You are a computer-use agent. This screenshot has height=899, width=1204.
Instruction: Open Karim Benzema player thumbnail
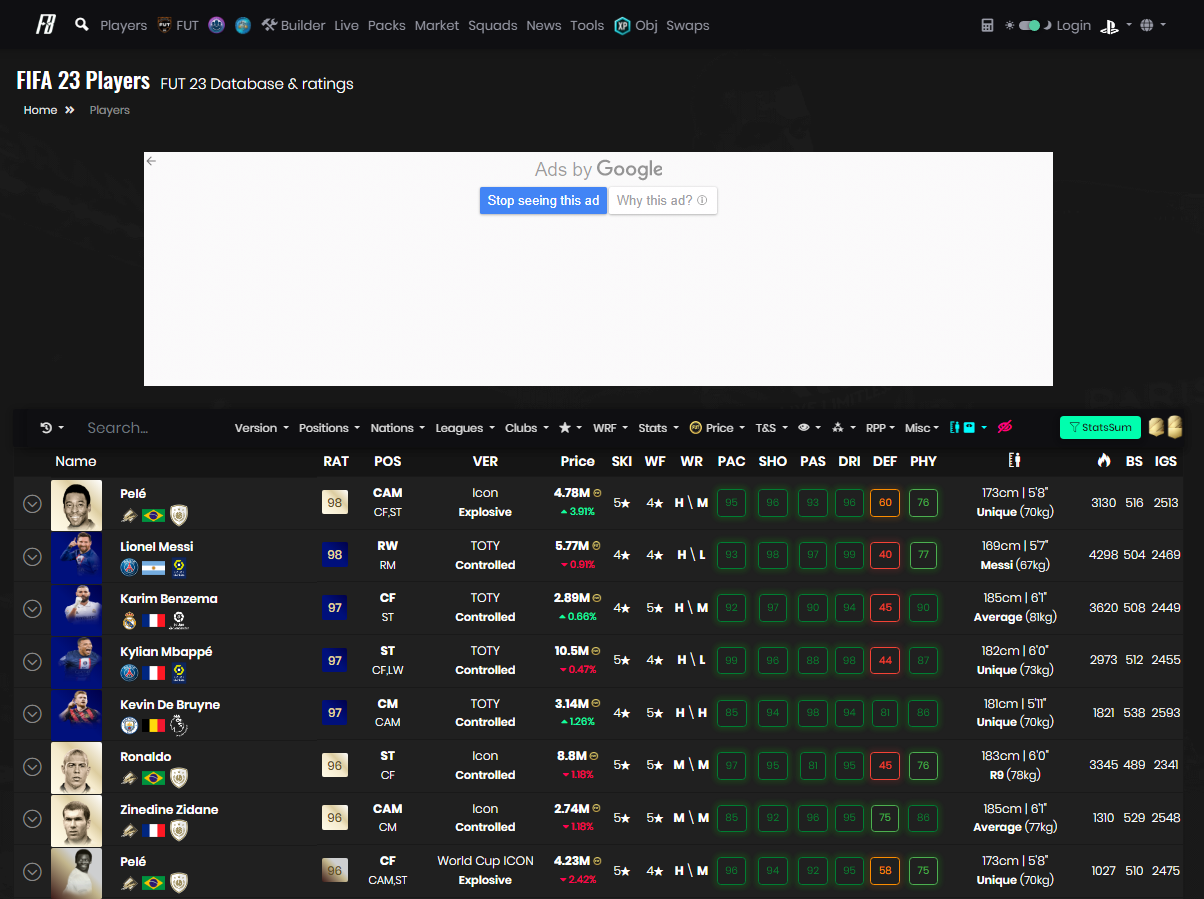coord(77,608)
